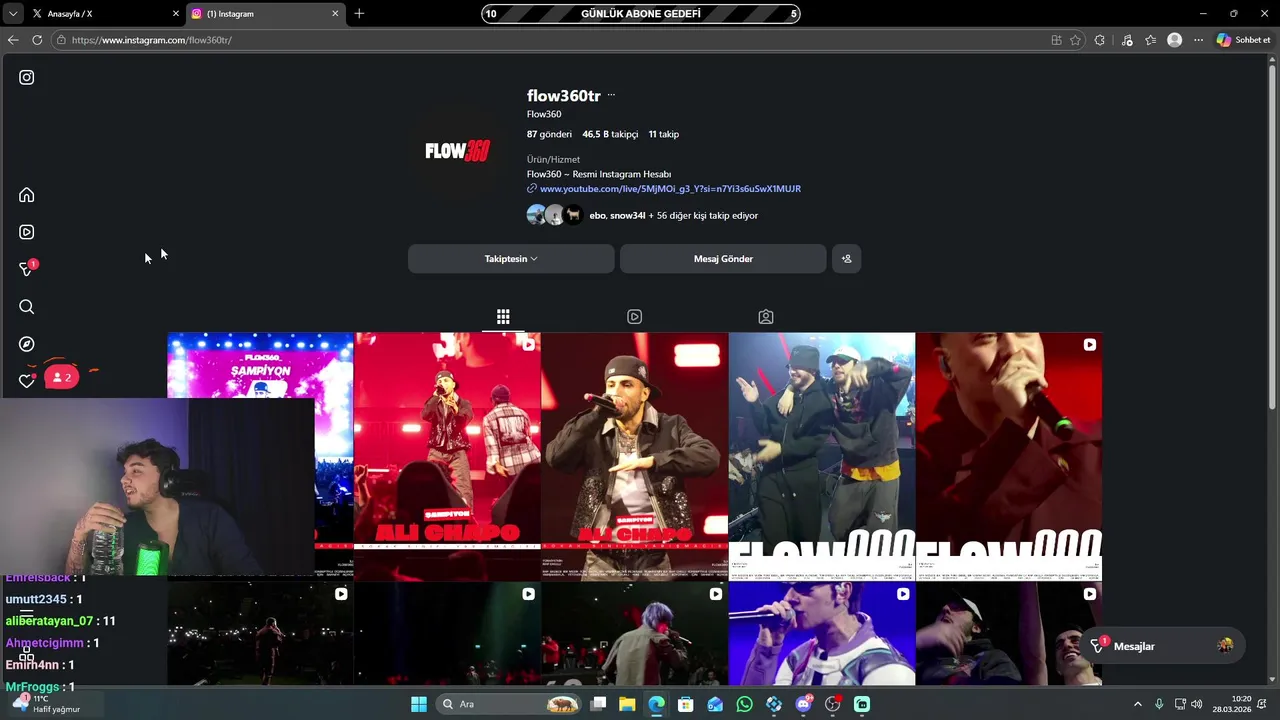
Task: Click the taskbar Ara search box
Action: click(510, 704)
